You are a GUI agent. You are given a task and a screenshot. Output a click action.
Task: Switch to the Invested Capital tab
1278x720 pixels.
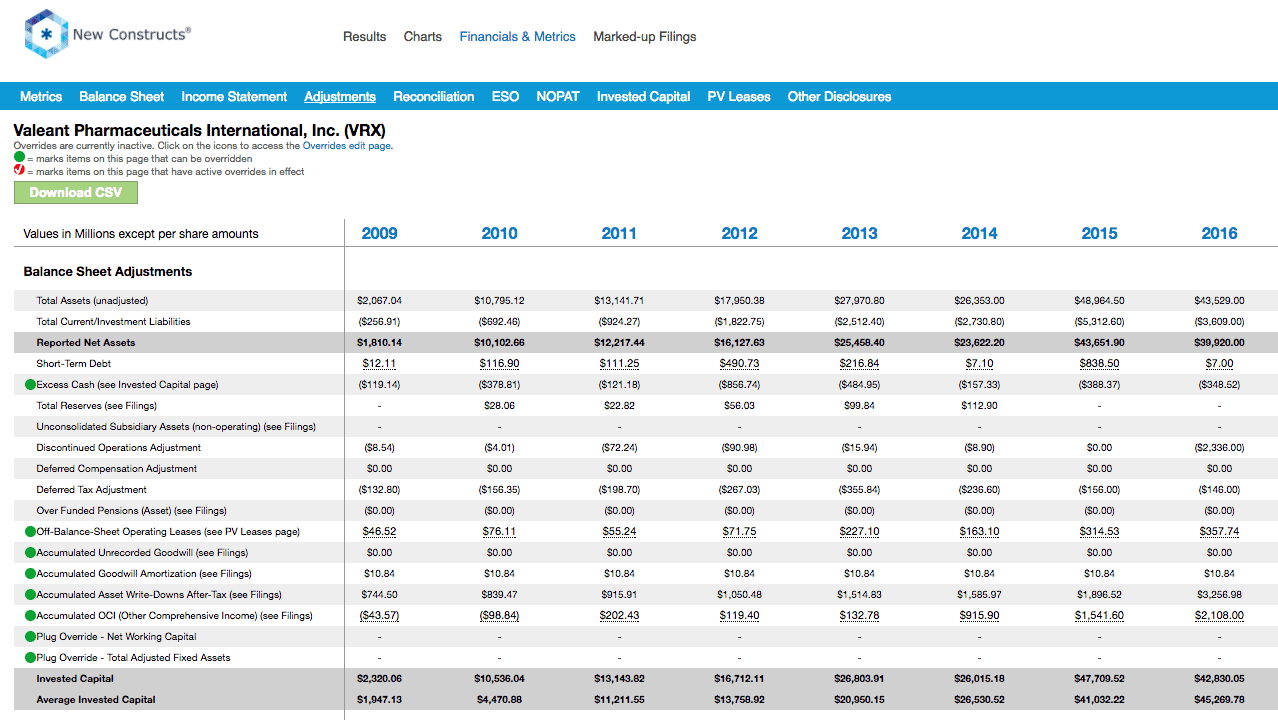click(644, 97)
